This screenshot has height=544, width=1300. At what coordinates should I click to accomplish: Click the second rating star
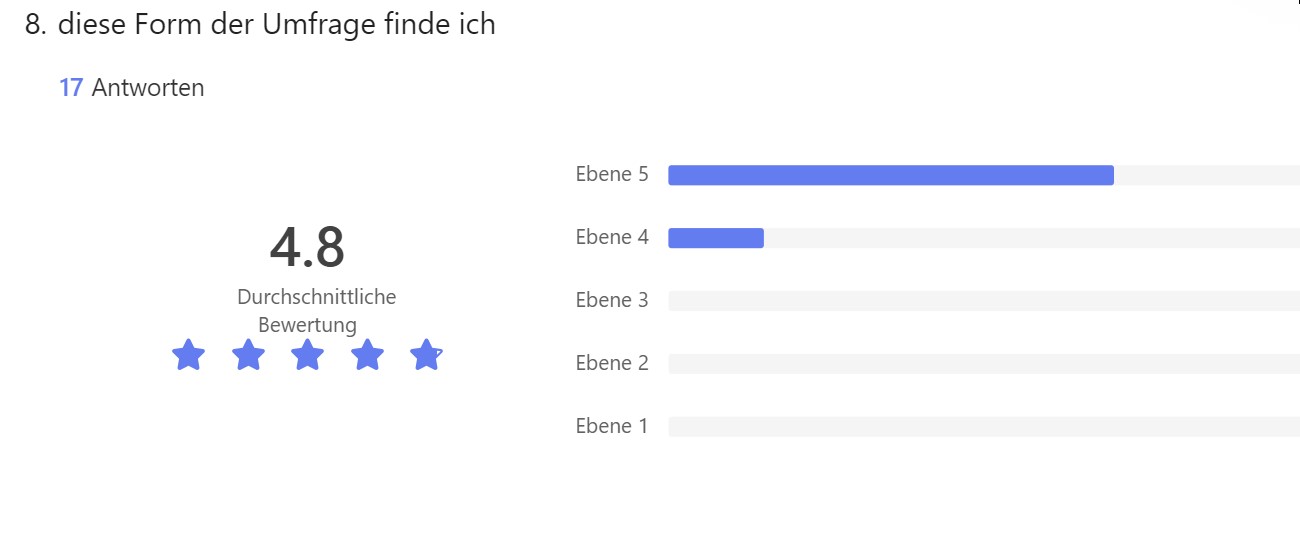(248, 355)
